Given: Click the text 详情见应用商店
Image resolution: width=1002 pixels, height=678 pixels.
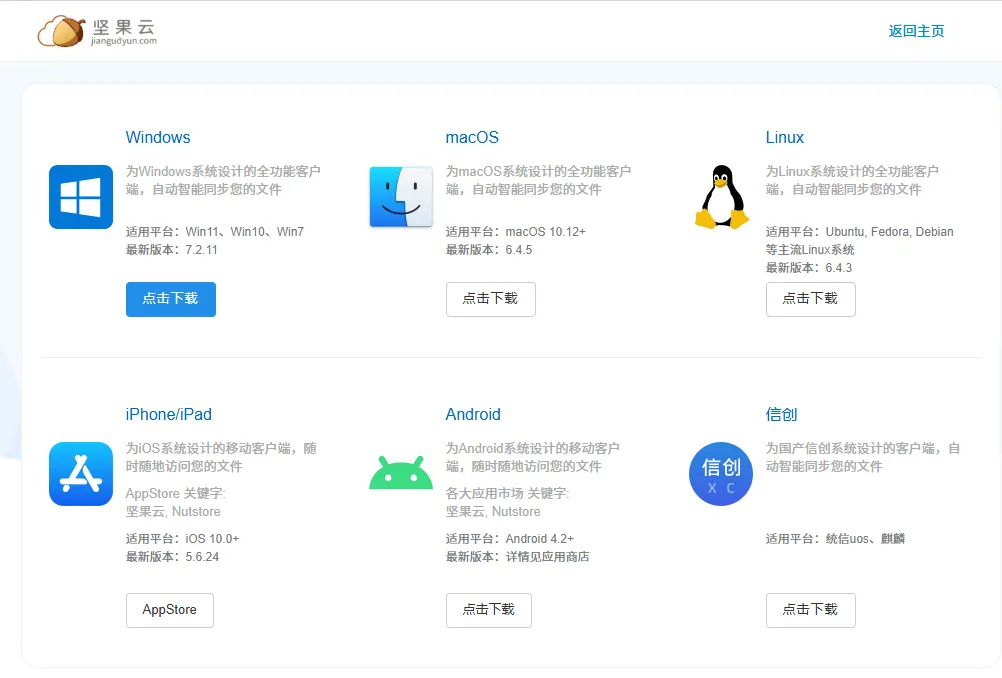Looking at the screenshot, I should point(548,557).
